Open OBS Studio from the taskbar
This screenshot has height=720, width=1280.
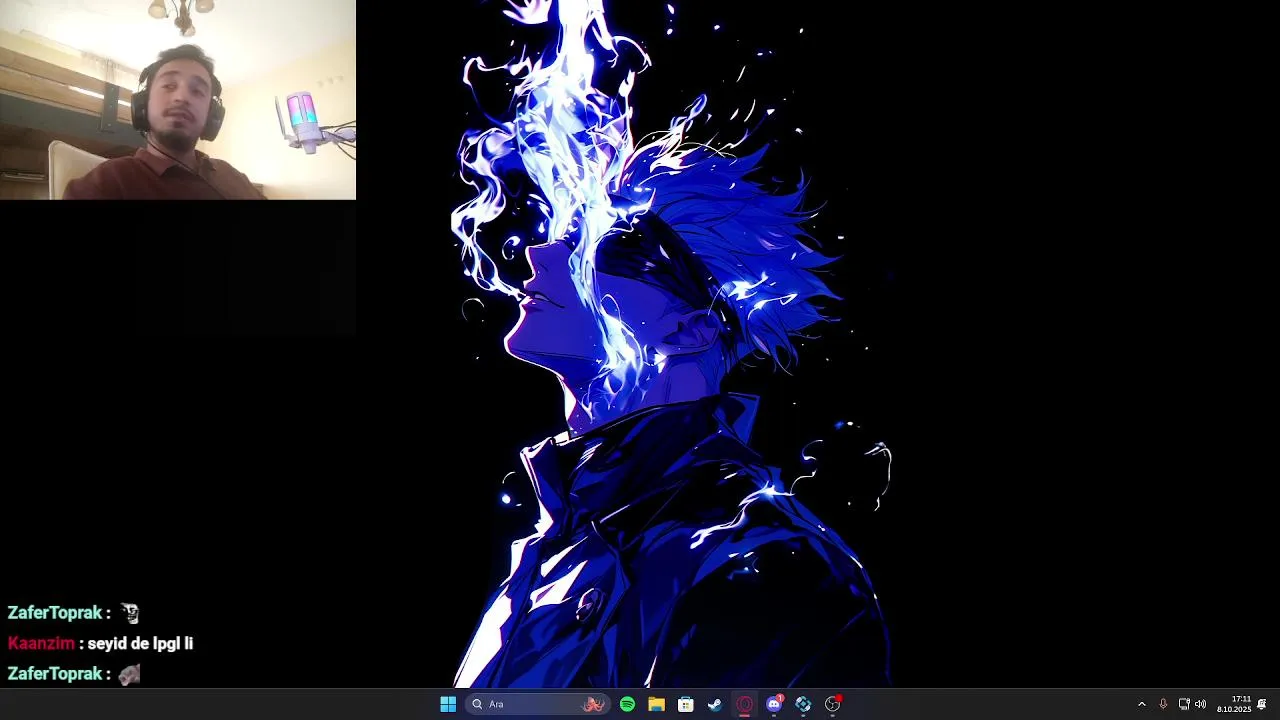point(833,704)
